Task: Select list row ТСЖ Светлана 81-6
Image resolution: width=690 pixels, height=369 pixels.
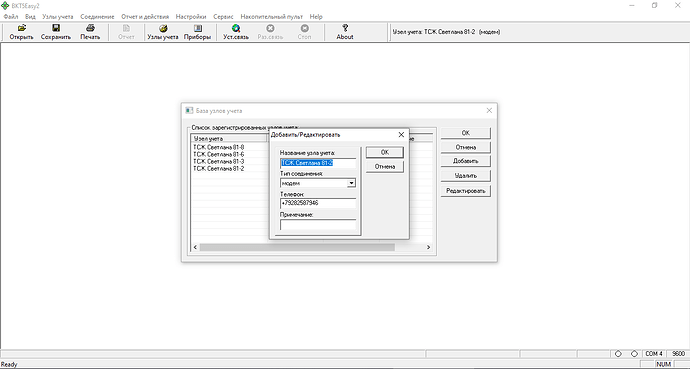Action: point(218,154)
